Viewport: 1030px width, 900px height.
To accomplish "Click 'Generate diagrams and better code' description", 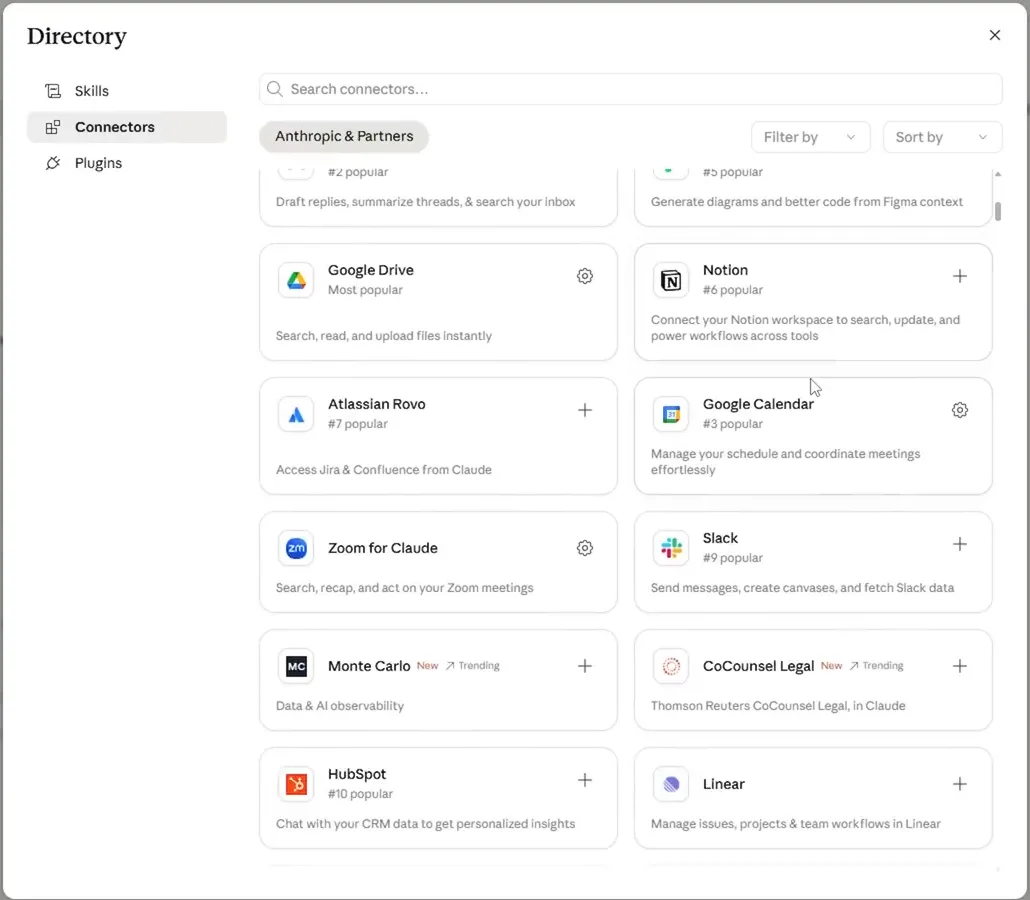I will point(807,202).
